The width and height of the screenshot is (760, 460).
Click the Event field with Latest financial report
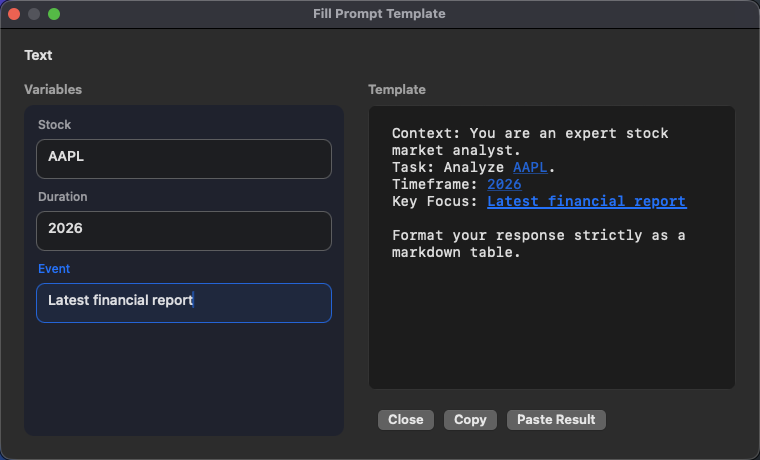[x=184, y=303]
